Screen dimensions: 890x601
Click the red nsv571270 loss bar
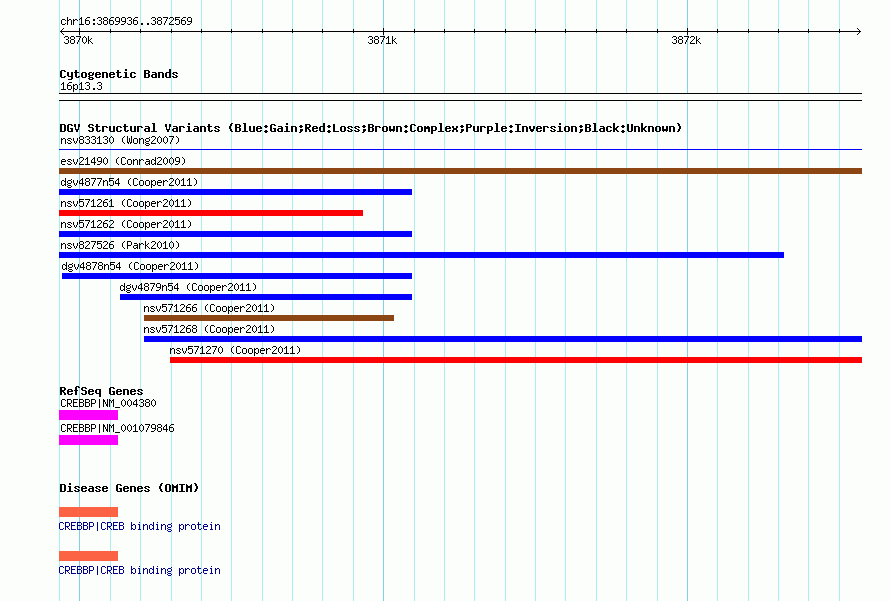516,360
